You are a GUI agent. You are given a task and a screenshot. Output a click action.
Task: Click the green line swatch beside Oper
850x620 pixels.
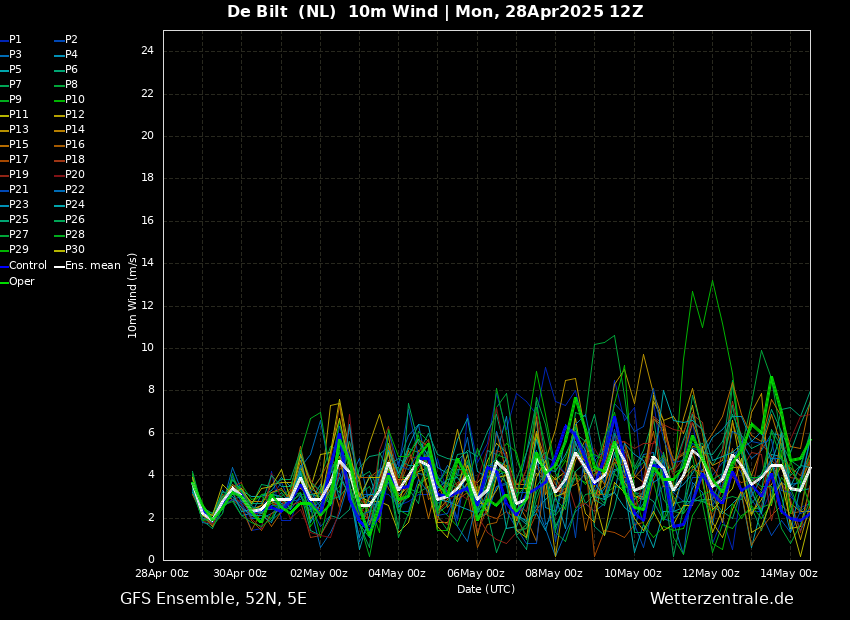4,282
